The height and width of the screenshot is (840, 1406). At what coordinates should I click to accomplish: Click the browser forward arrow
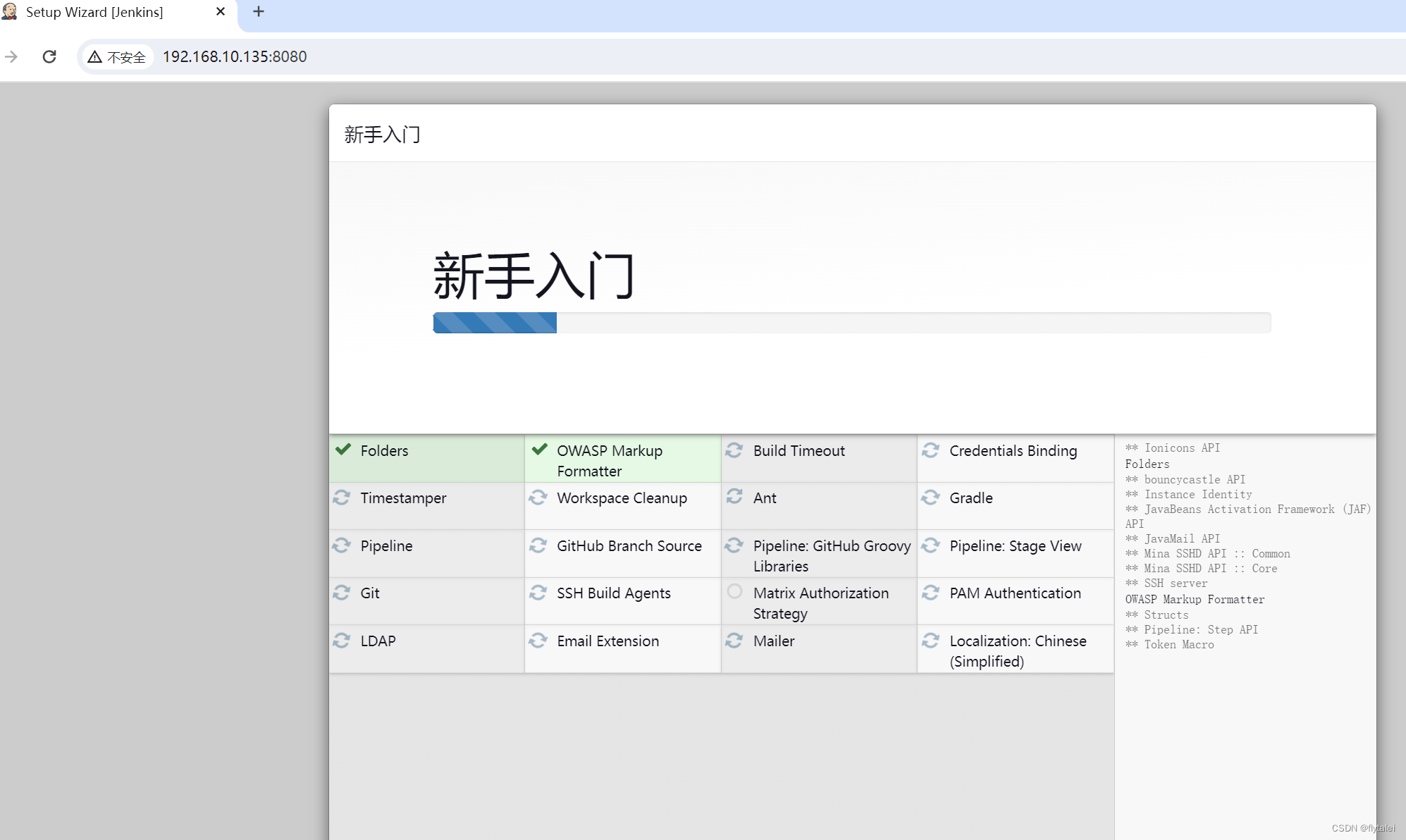[x=11, y=56]
